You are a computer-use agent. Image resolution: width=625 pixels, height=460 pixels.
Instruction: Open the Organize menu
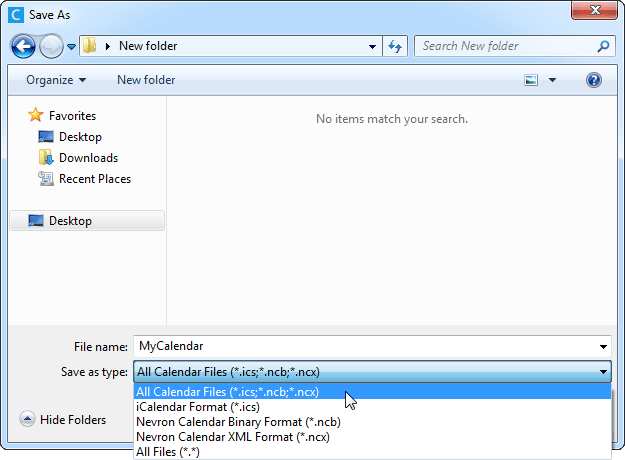[x=56, y=80]
